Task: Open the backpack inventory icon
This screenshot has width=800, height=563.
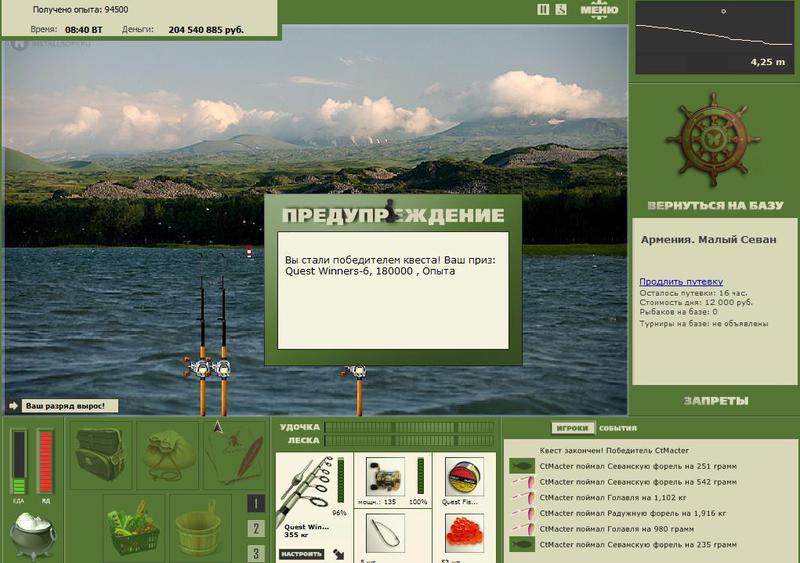Action: point(101,454)
